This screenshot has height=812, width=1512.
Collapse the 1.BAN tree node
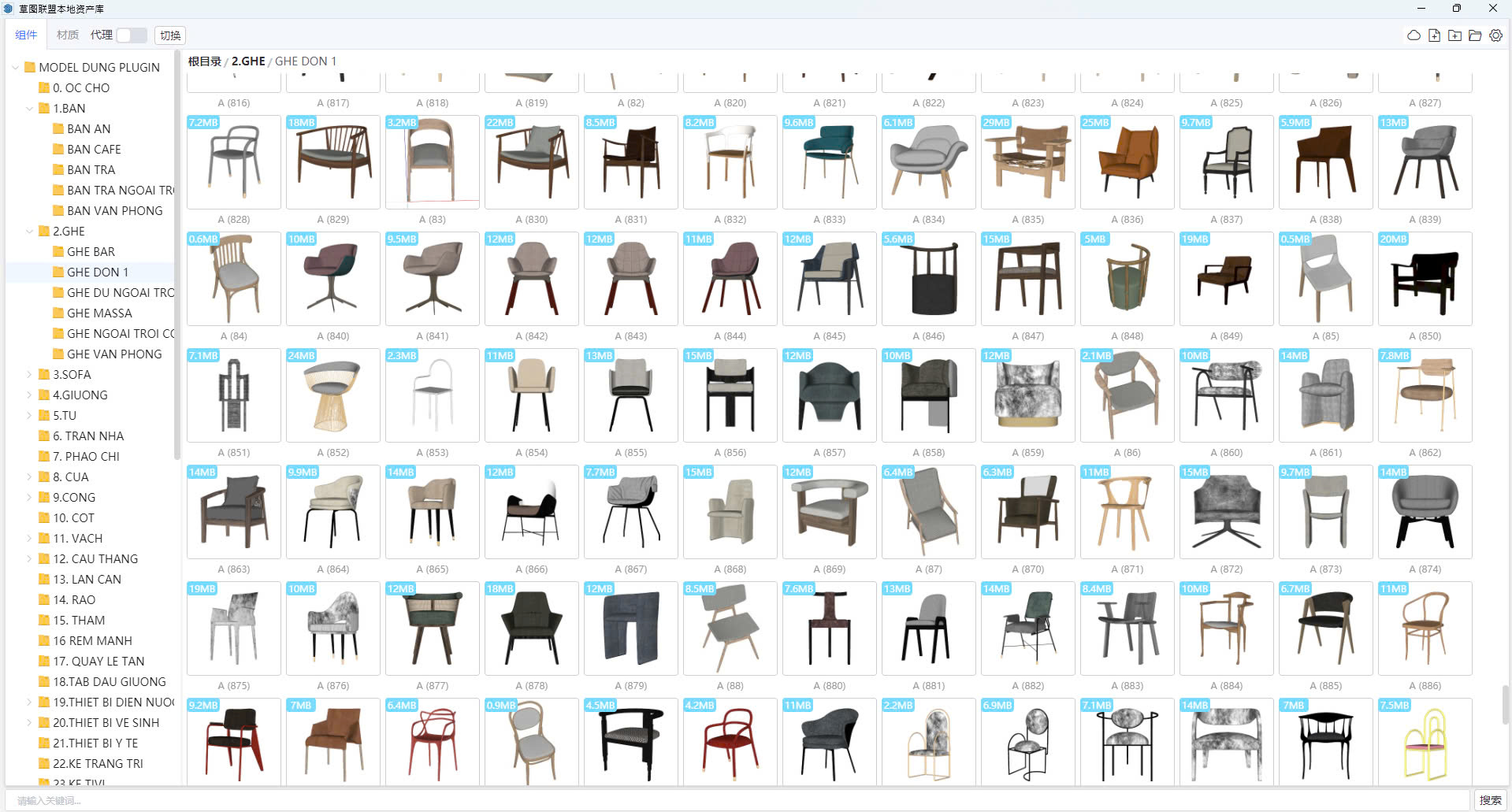coord(30,109)
